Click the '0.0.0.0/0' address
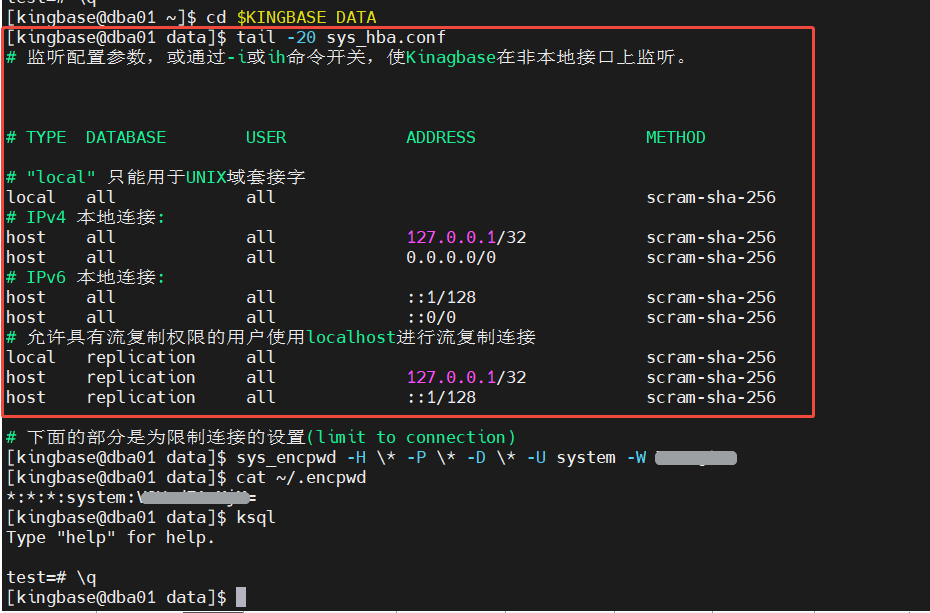This screenshot has height=613, width=930. tap(451, 257)
